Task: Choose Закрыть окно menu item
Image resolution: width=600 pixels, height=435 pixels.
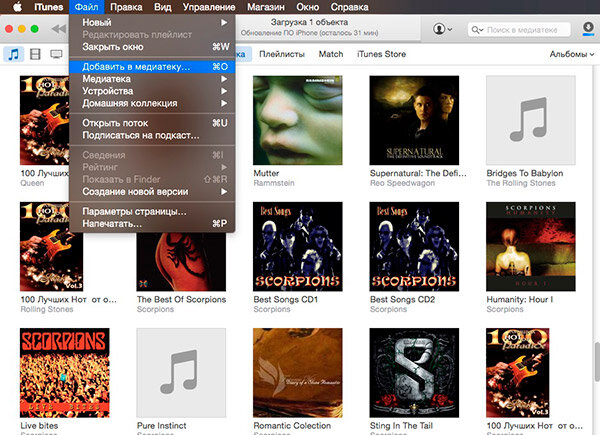Action: click(152, 47)
